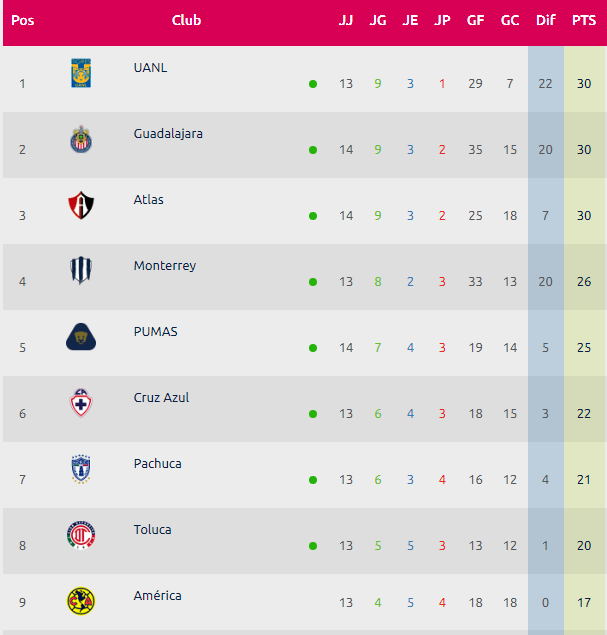Click the UANL Tigres club crest

click(x=81, y=73)
